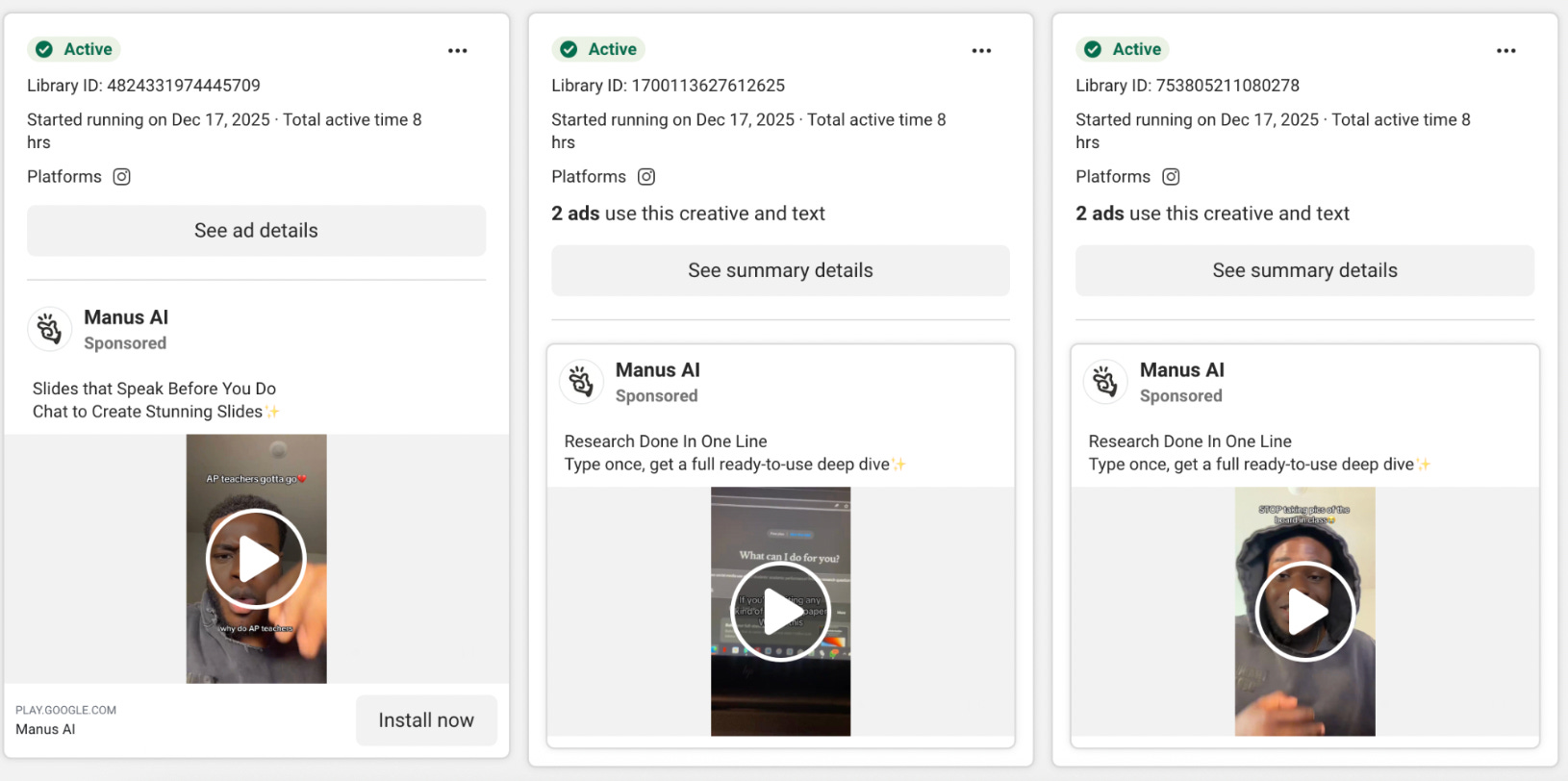Screen dimensions: 1568x781
Task: Click Manus AI logo in ad 753805211080278
Action: (x=1105, y=383)
